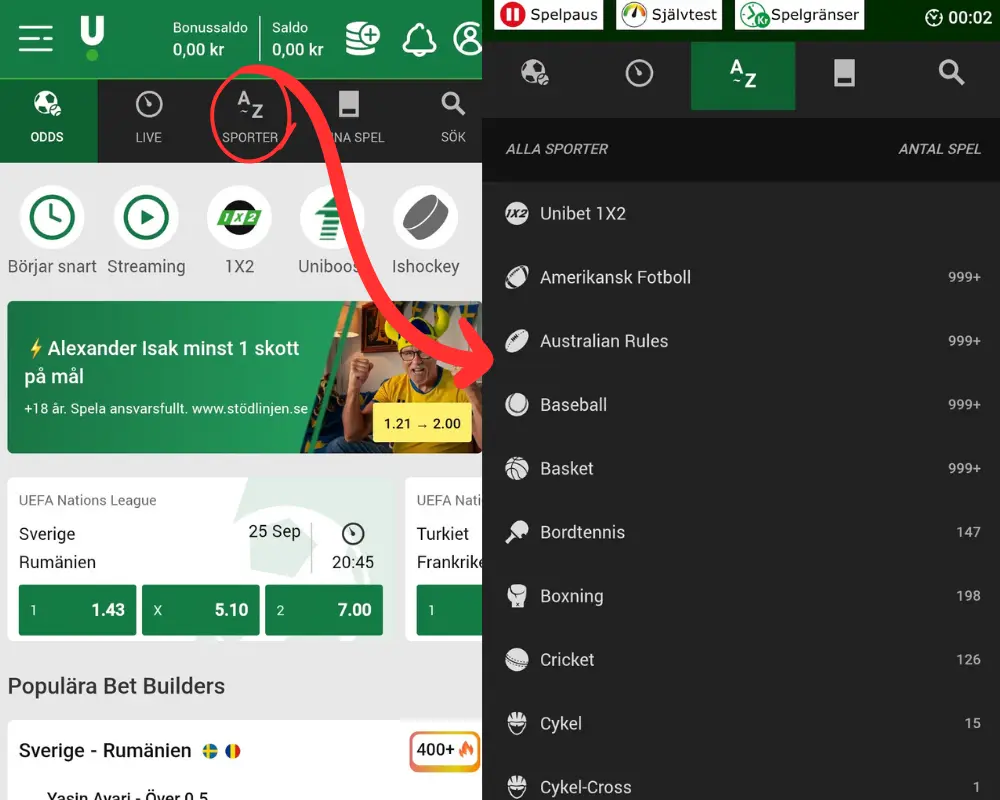
Task: Bet on draw at 5.10
Action: pos(200,610)
